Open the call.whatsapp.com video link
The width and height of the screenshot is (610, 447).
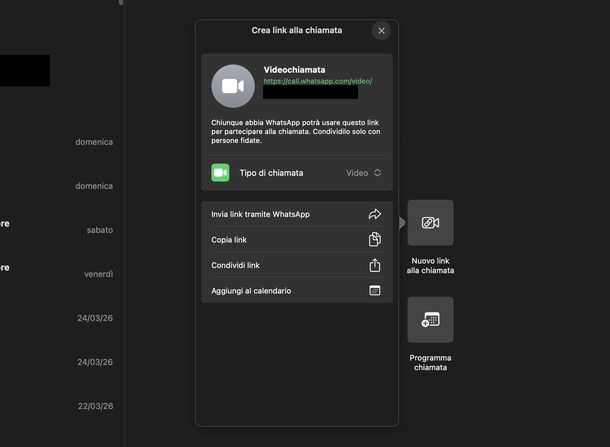click(x=318, y=81)
